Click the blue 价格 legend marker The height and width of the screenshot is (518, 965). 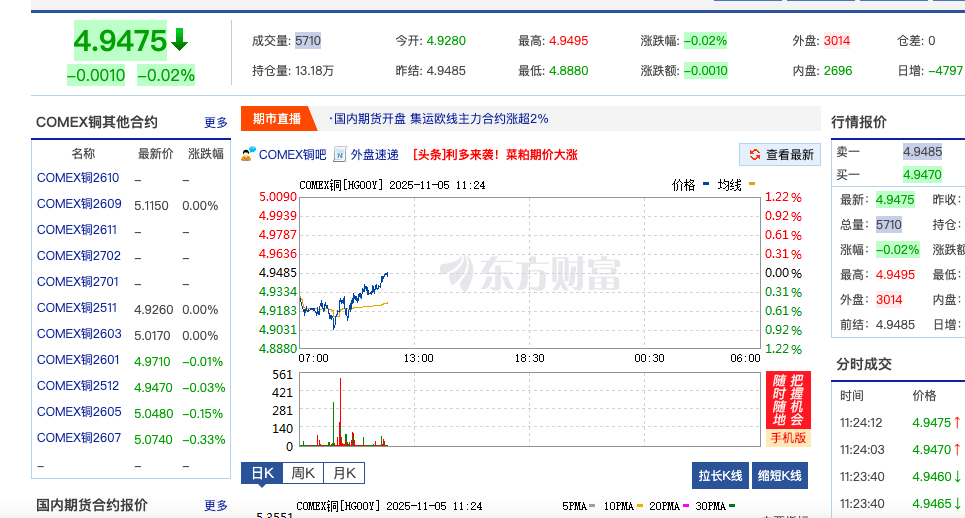[x=706, y=183]
